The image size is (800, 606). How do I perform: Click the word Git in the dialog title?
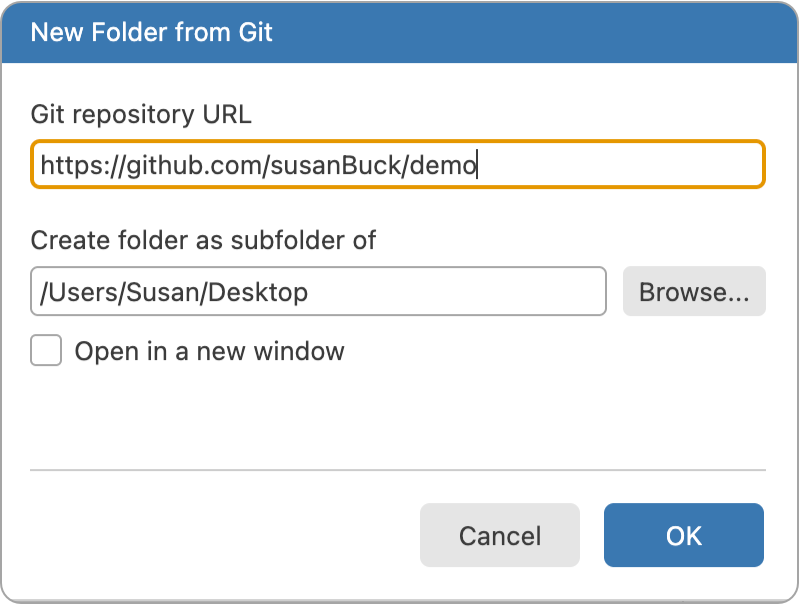tap(255, 32)
